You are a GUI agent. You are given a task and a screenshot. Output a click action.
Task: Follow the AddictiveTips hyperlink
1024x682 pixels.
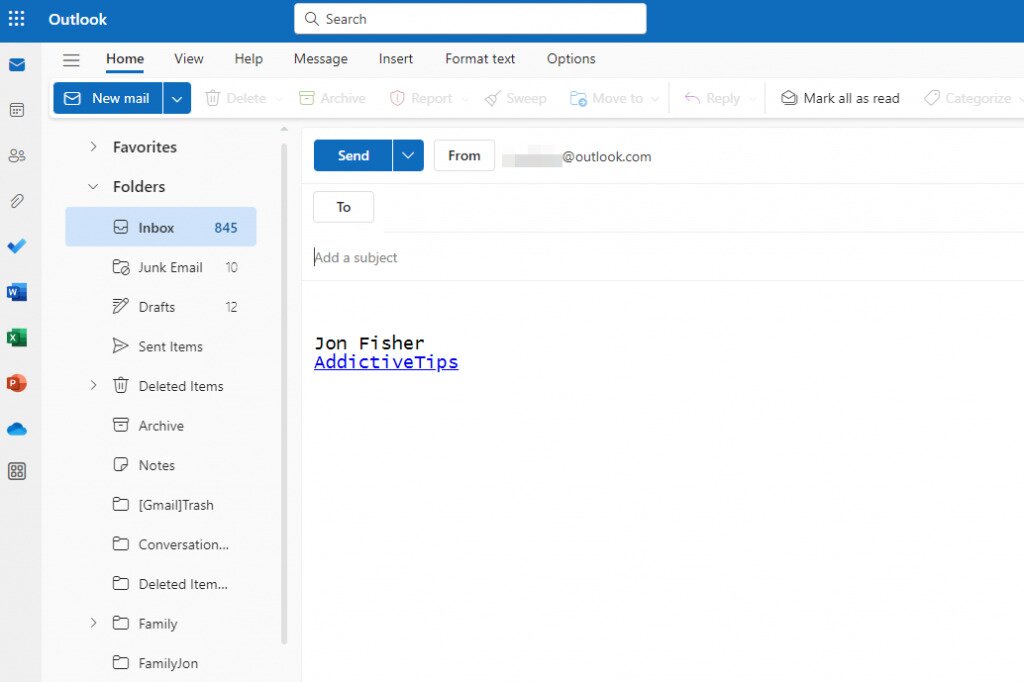pos(386,362)
